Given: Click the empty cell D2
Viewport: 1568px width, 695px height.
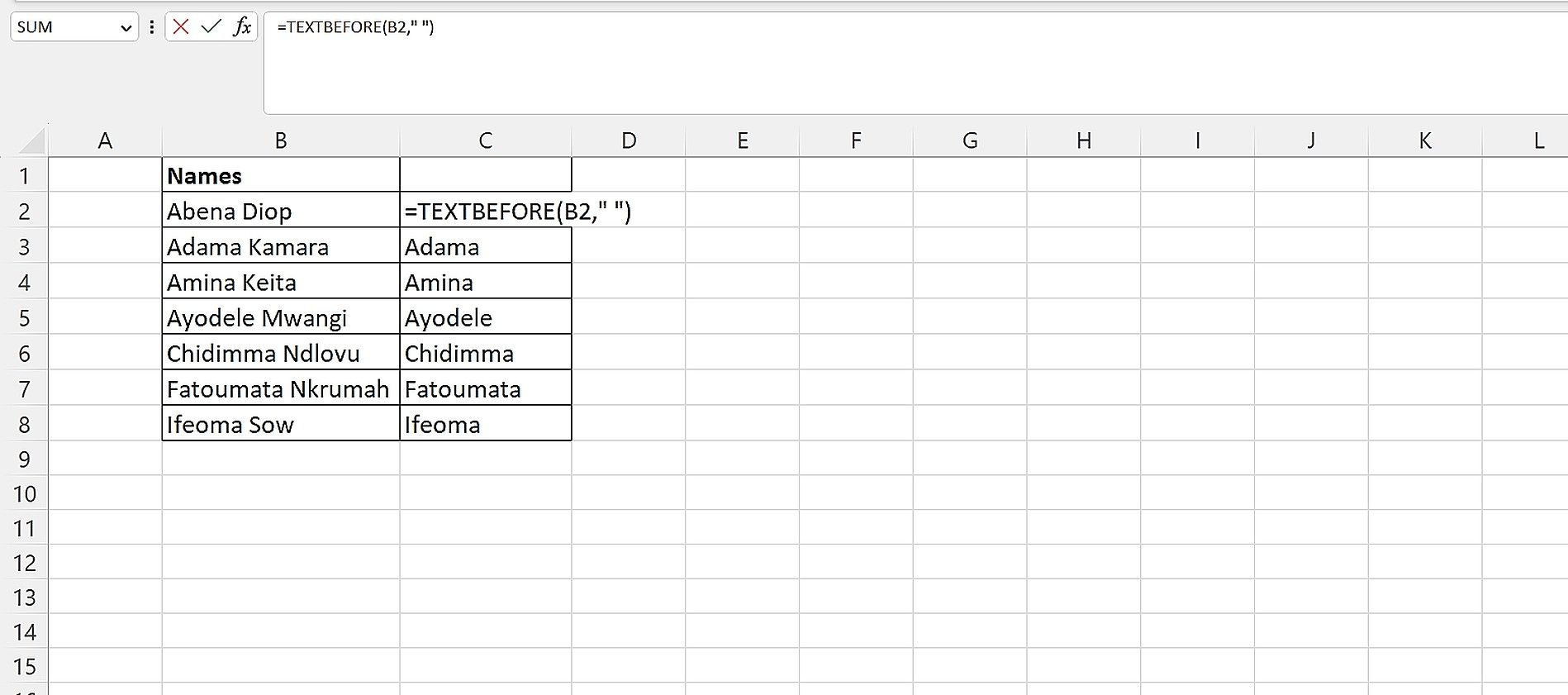Looking at the screenshot, I should [629, 211].
